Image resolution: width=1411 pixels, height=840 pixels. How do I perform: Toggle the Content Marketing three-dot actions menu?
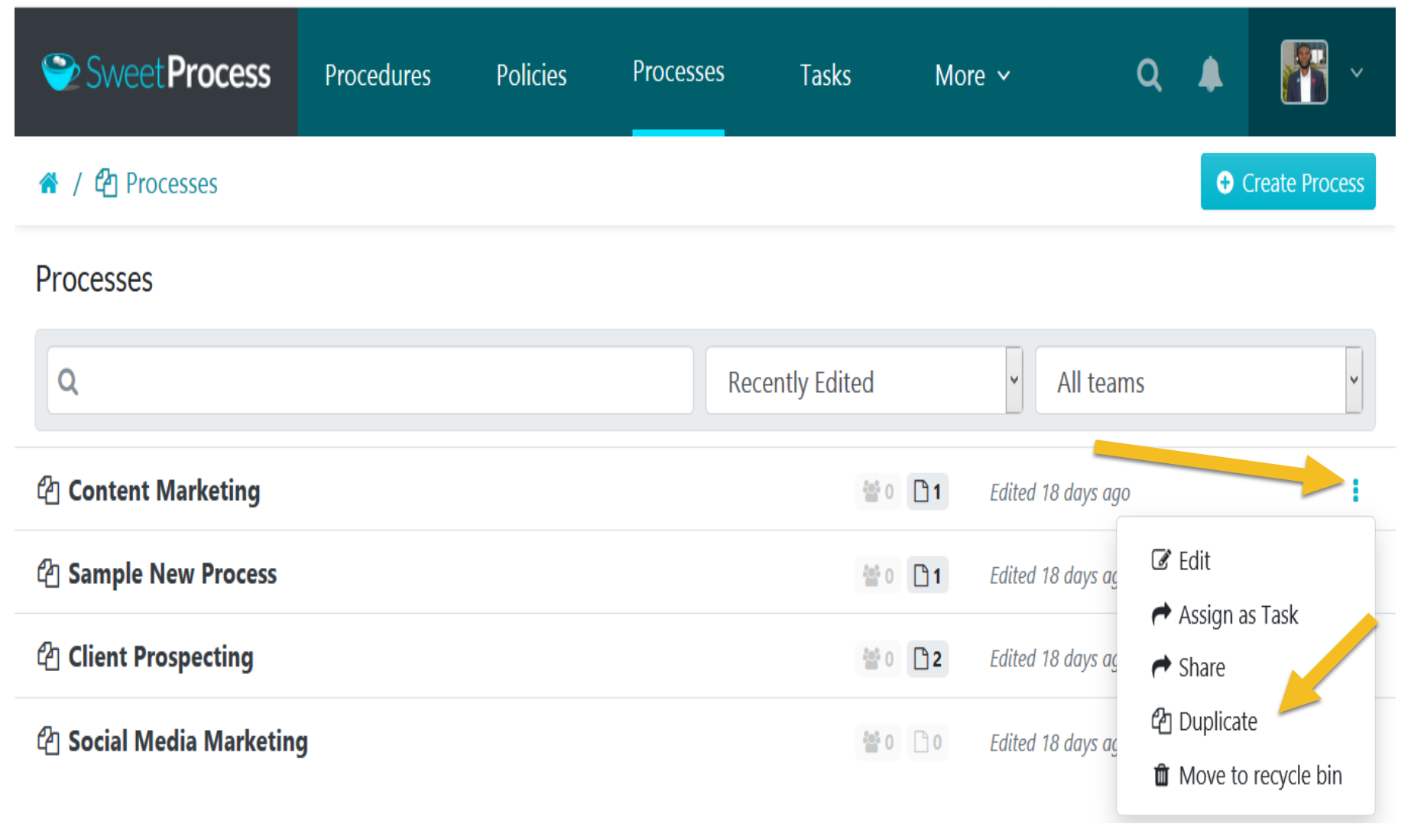pyautogui.click(x=1355, y=490)
